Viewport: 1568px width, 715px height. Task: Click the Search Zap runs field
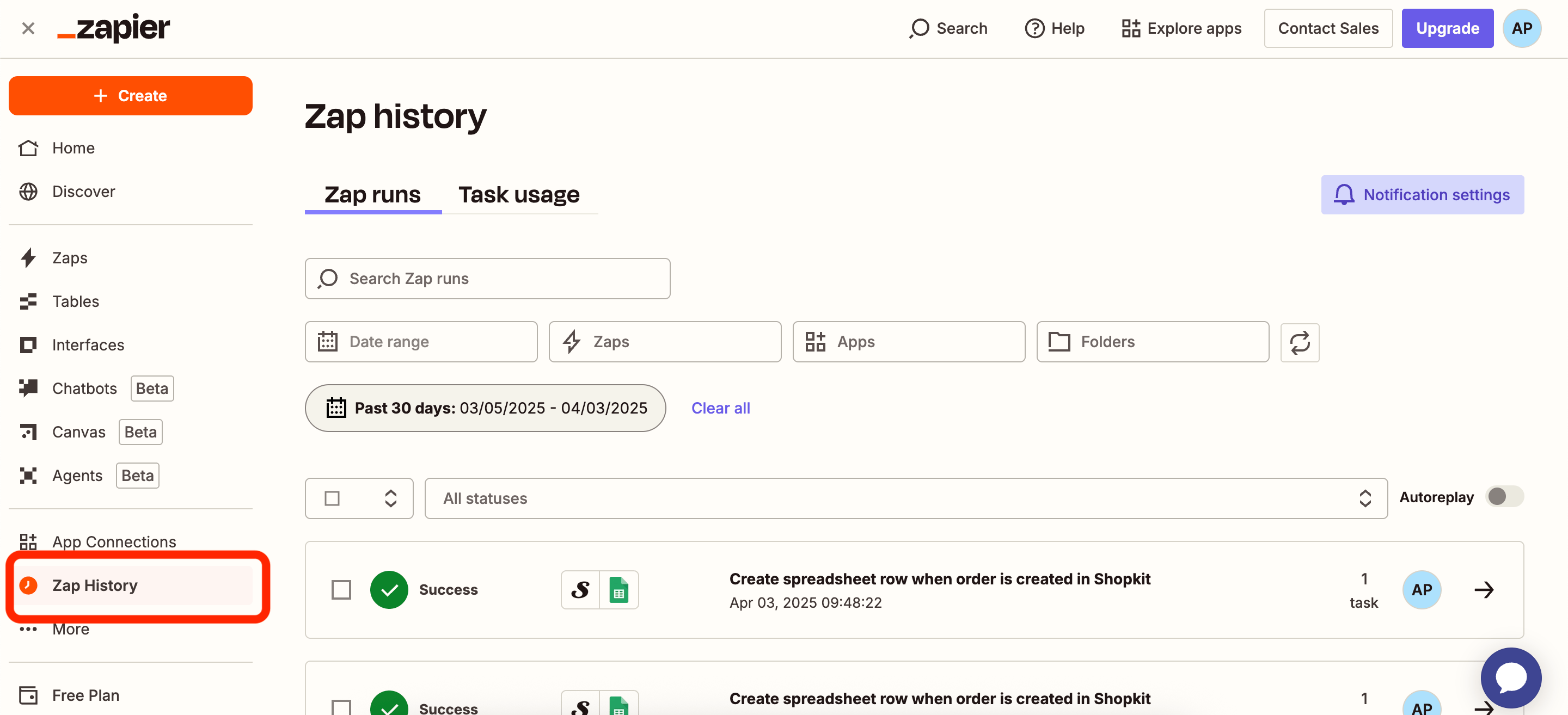tap(487, 279)
